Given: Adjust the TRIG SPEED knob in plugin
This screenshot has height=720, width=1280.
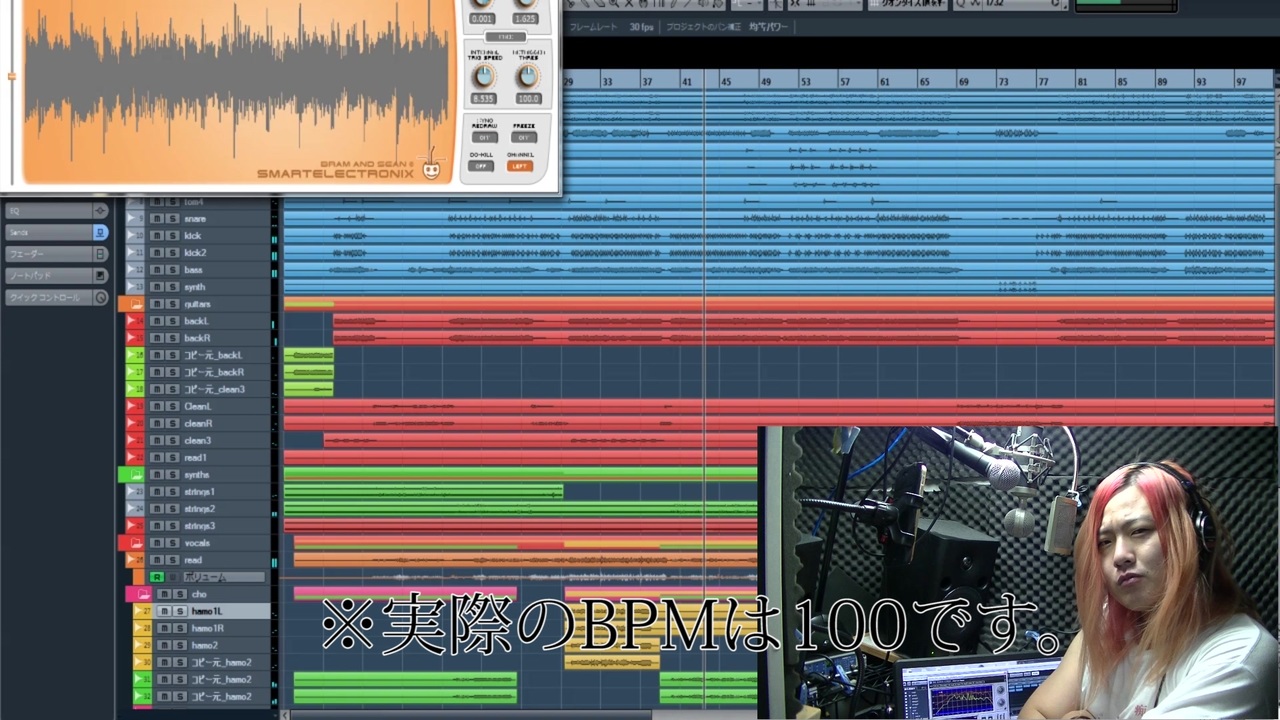Looking at the screenshot, I should 484,76.
